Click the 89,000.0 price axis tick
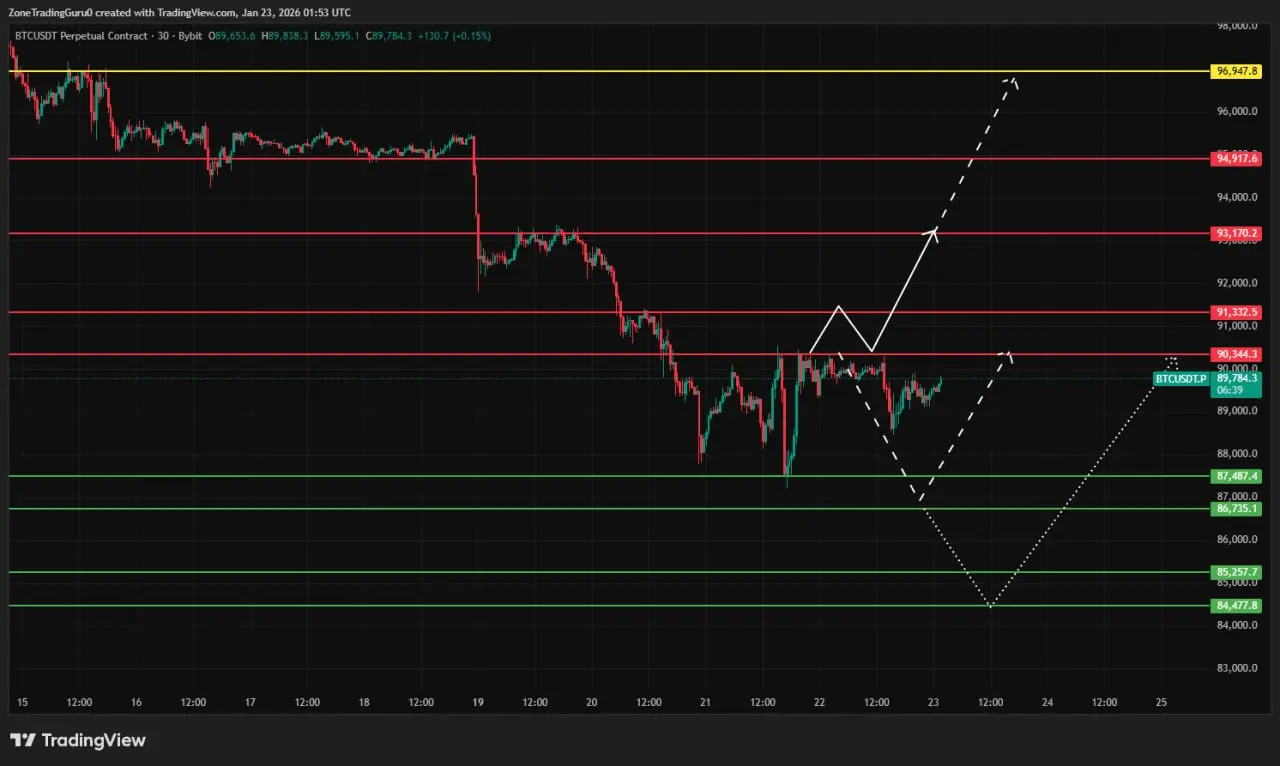 click(1237, 411)
